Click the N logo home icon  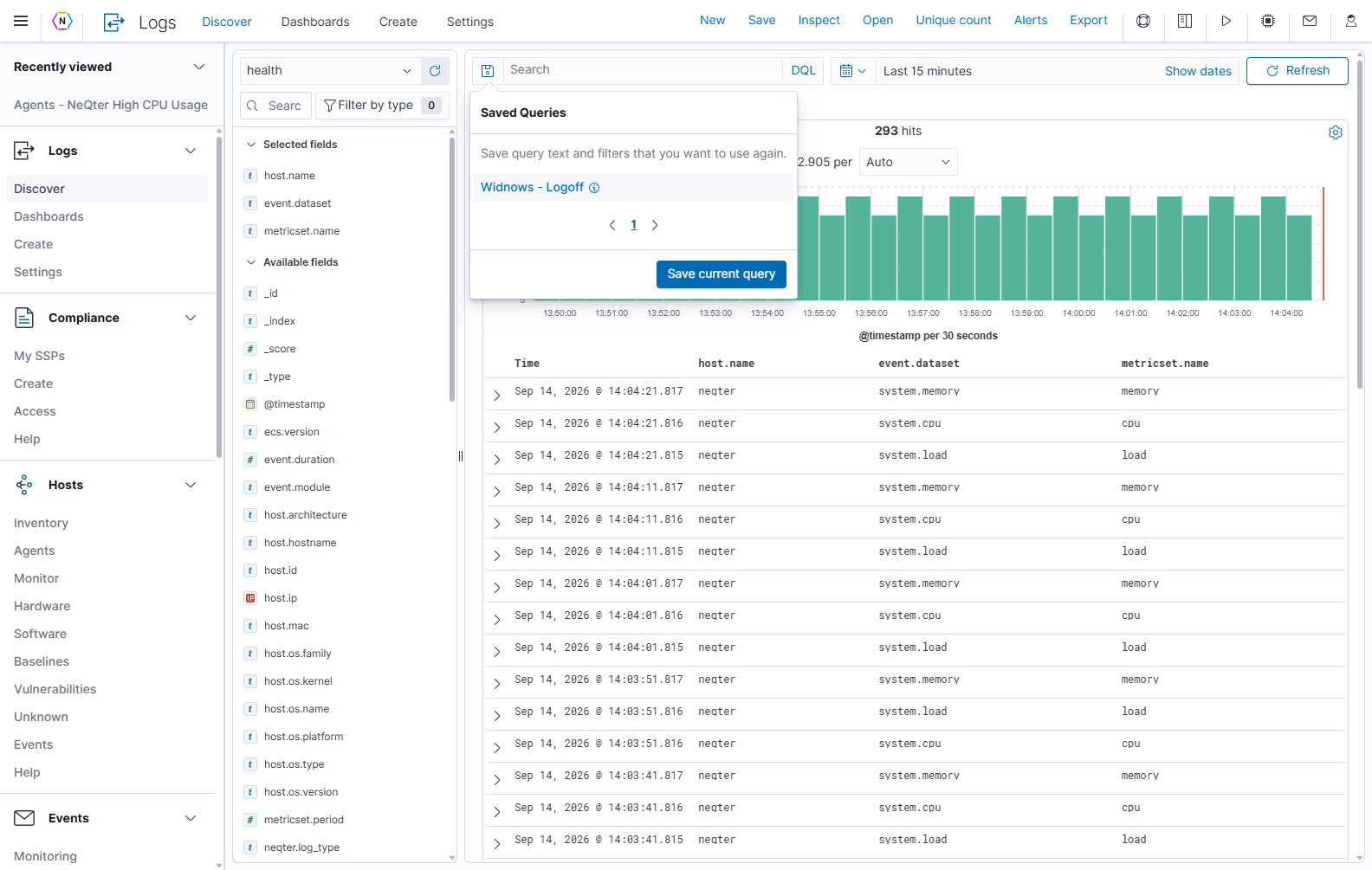point(62,21)
